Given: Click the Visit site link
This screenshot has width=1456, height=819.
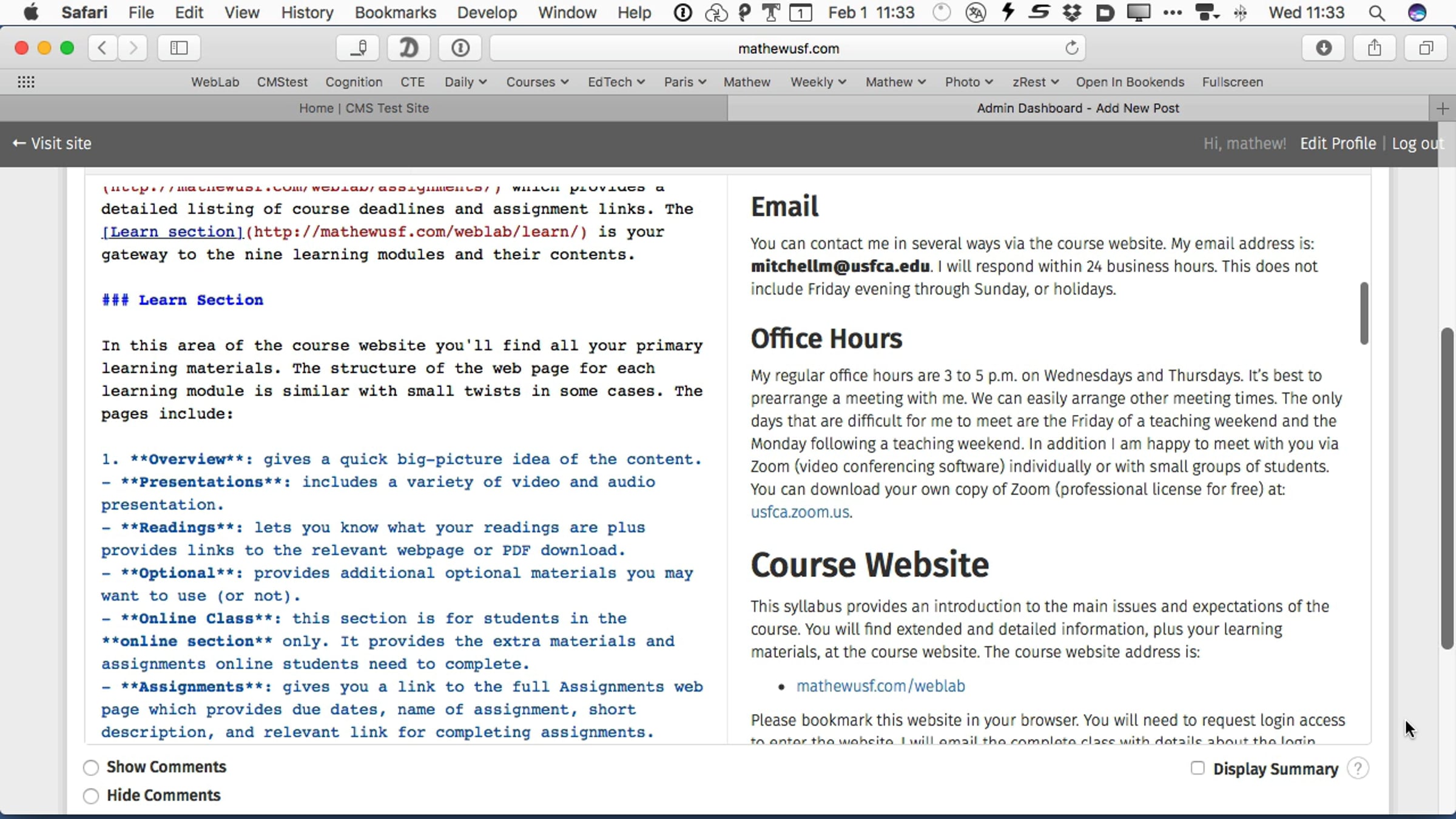Looking at the screenshot, I should click(x=52, y=144).
